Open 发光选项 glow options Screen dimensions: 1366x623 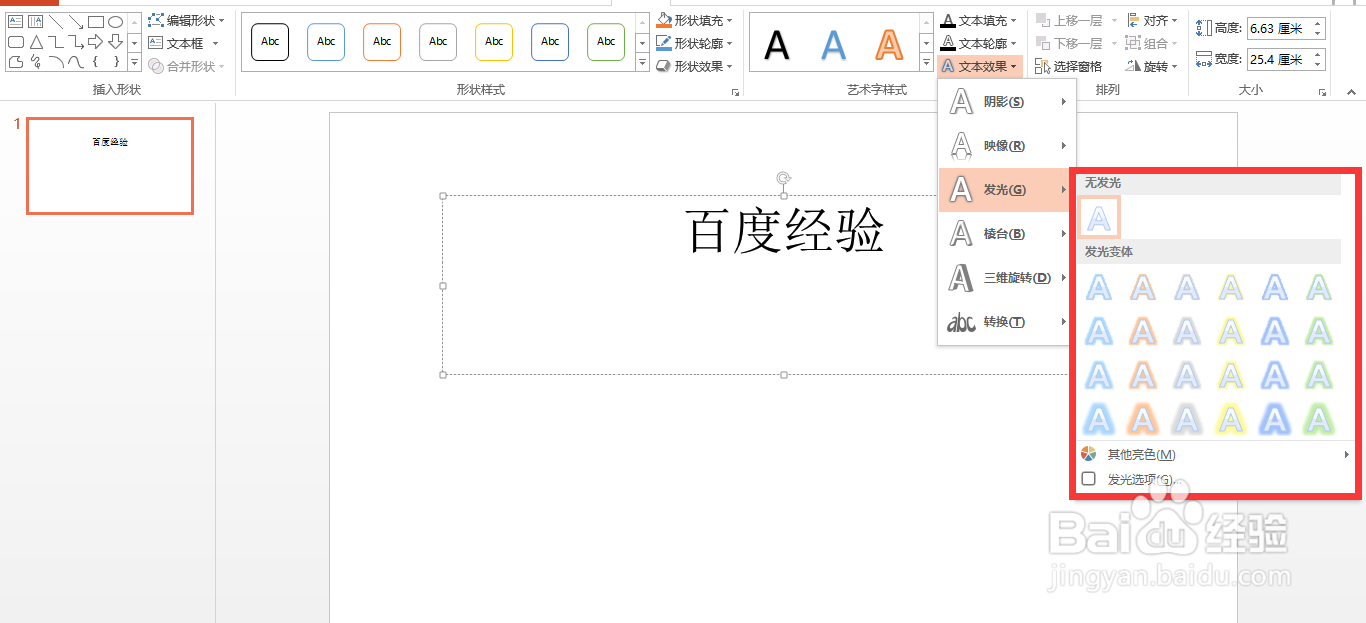[1215, 479]
